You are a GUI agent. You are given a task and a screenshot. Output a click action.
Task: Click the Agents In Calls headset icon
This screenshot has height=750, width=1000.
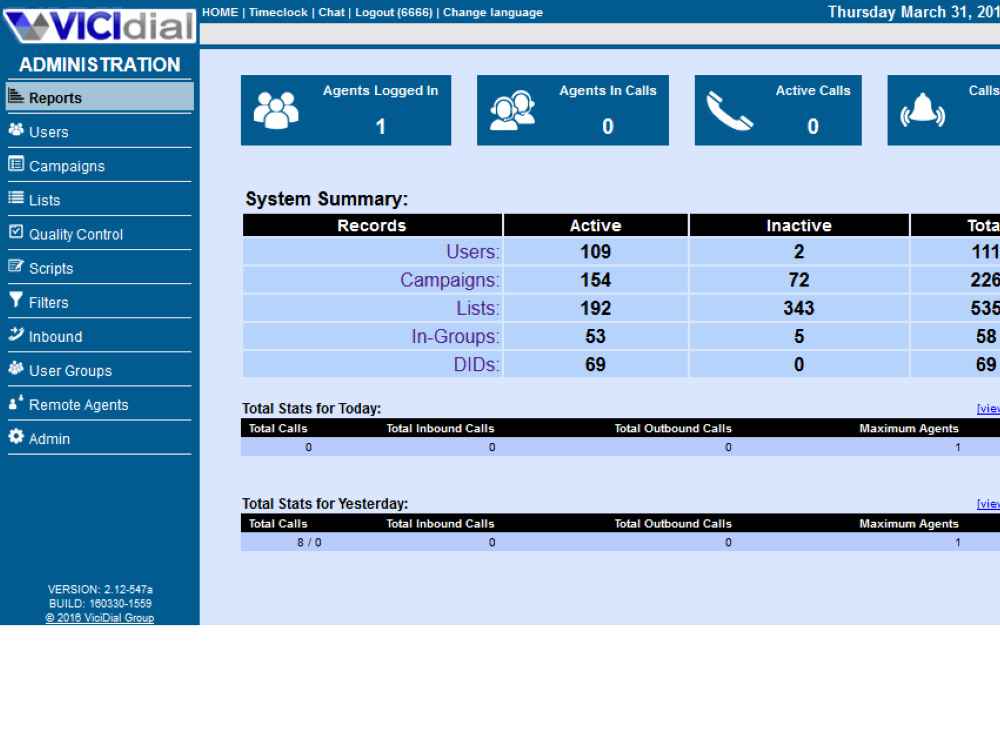click(513, 110)
